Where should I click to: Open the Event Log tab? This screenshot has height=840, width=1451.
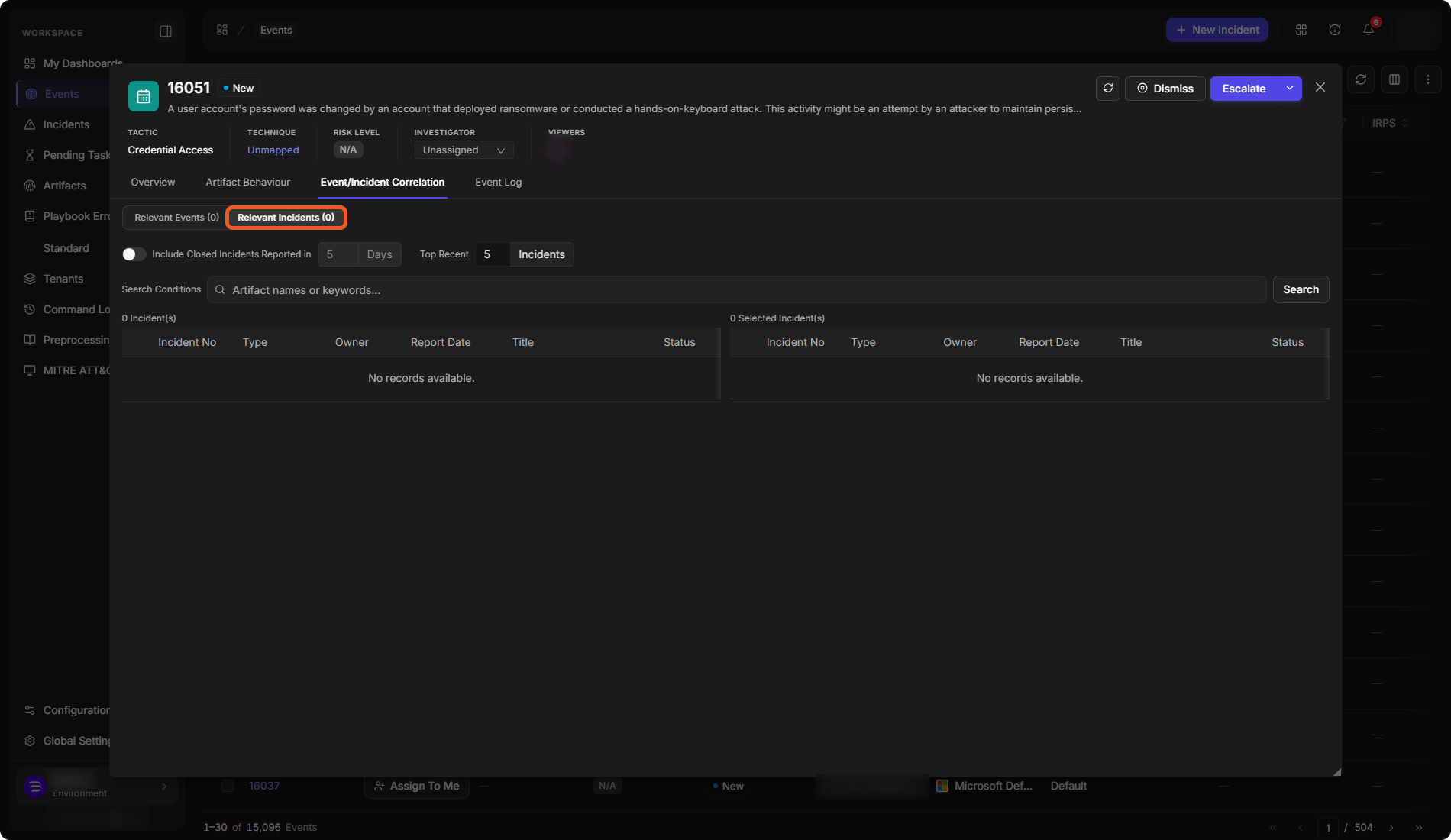(499, 183)
